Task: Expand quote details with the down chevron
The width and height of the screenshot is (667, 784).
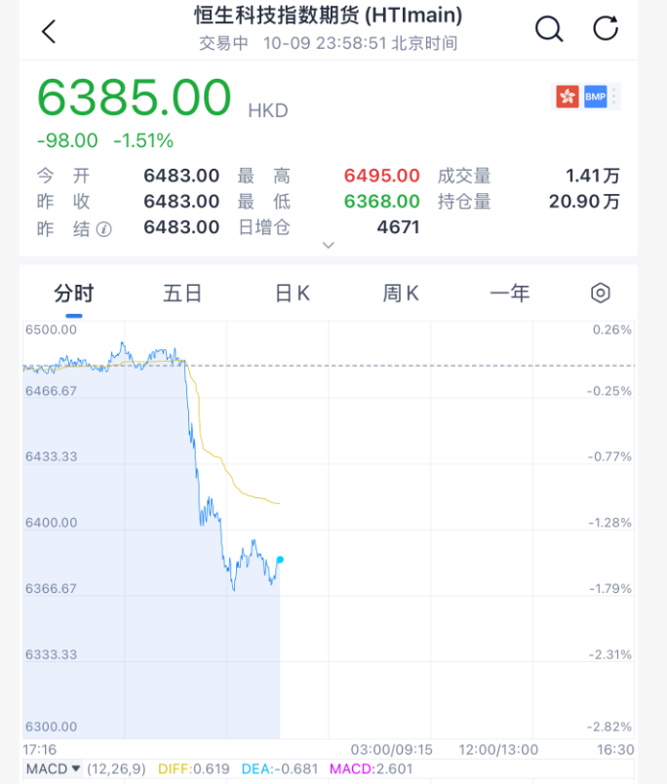Action: click(328, 245)
